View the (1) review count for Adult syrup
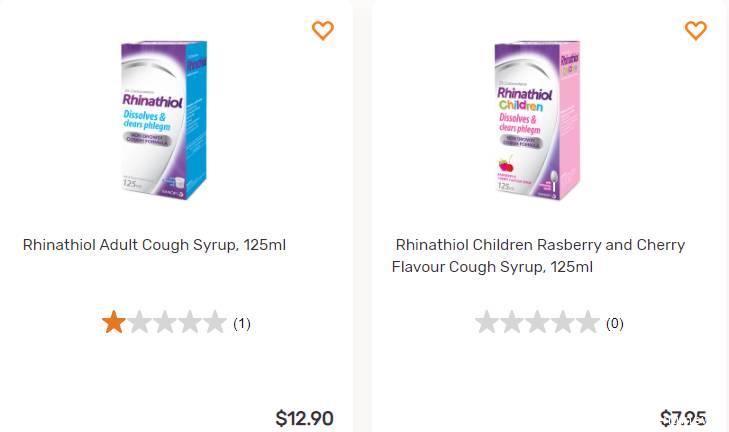 242,323
